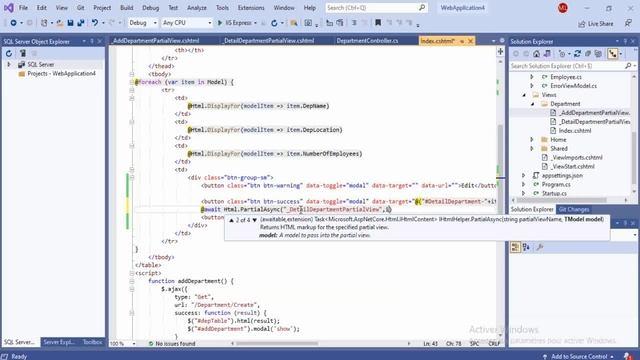Click the red user account avatar

coord(563,8)
